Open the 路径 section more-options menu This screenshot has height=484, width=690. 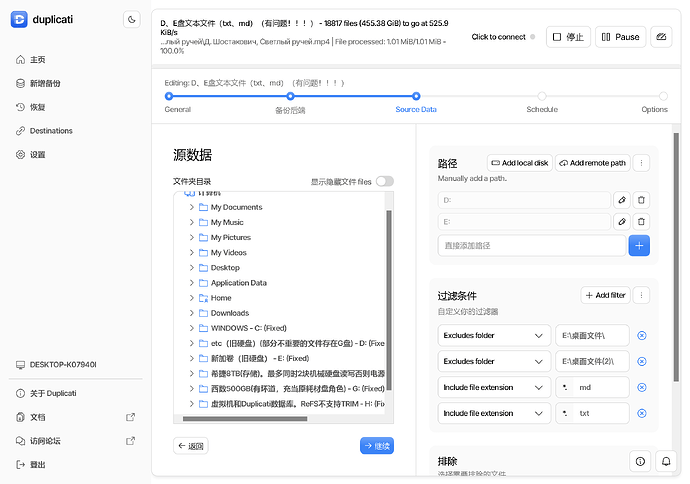(x=641, y=163)
